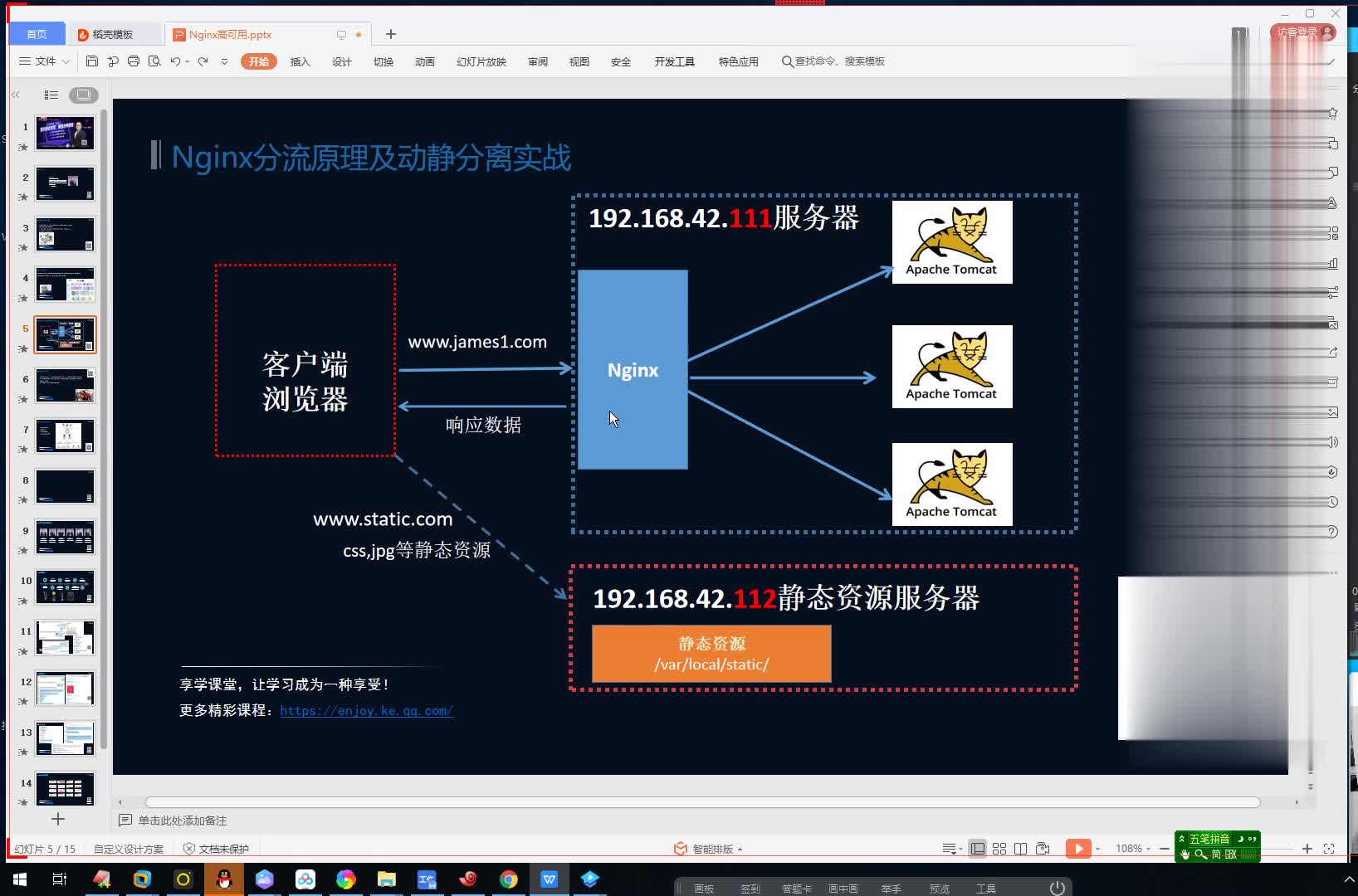Click the power icon in classroom toolbar

coord(1058,888)
